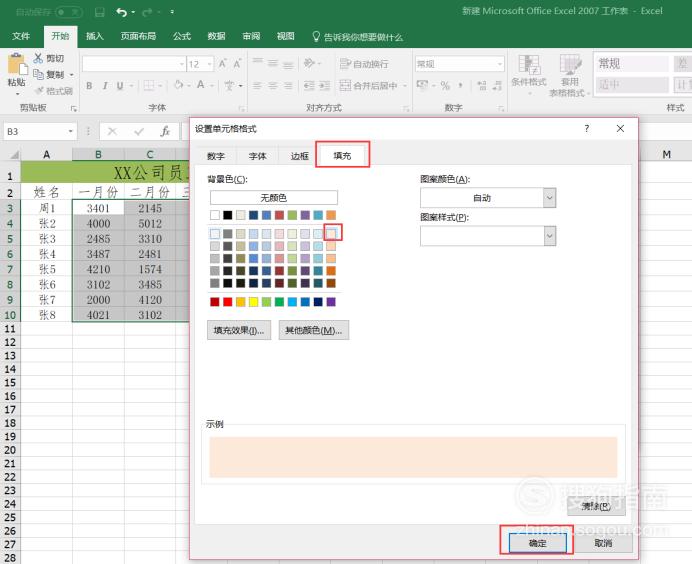
Task: Click the row 11 header
Action: [x=10, y=329]
